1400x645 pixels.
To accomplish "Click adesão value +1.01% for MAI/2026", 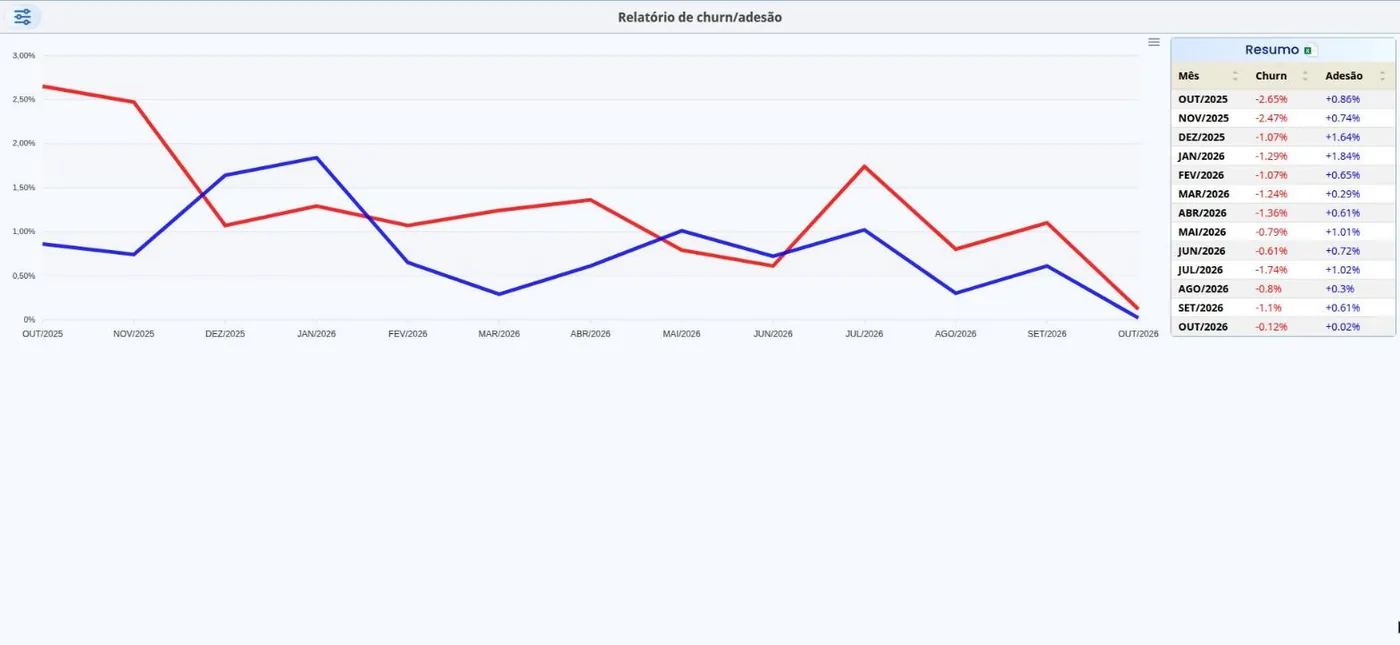I will pyautogui.click(x=1342, y=232).
